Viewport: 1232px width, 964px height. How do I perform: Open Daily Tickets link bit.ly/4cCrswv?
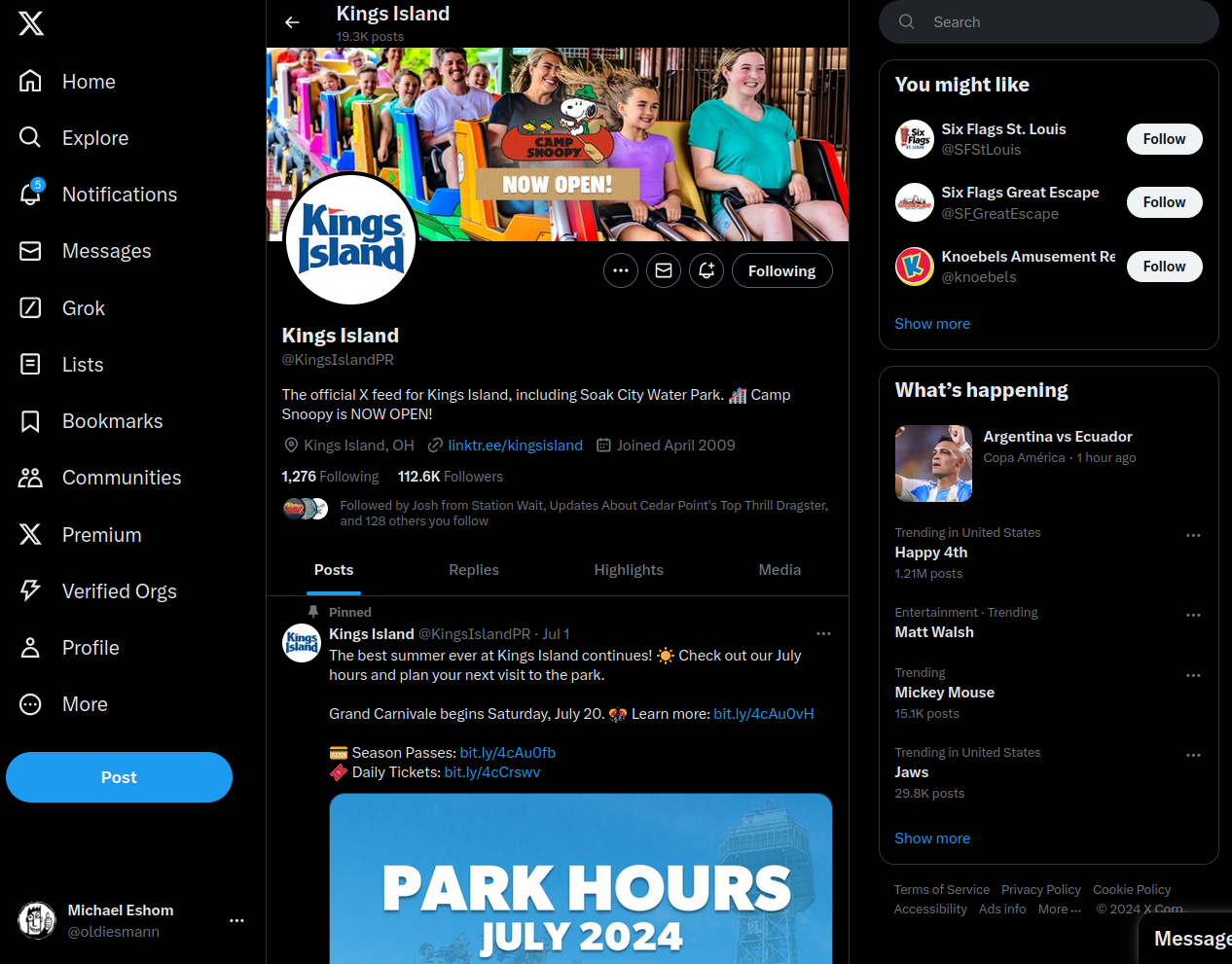492,772
